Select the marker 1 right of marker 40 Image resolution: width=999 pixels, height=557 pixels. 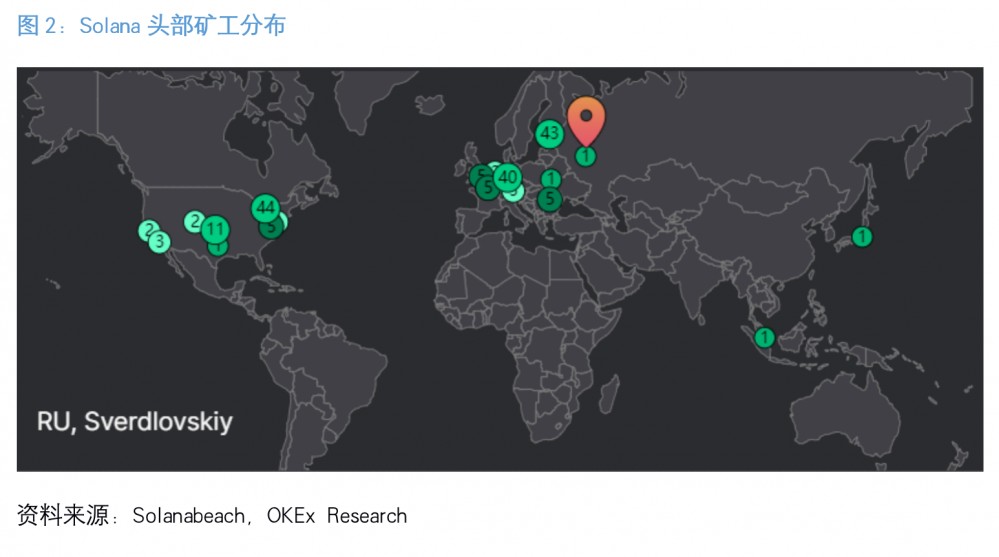coord(550,179)
